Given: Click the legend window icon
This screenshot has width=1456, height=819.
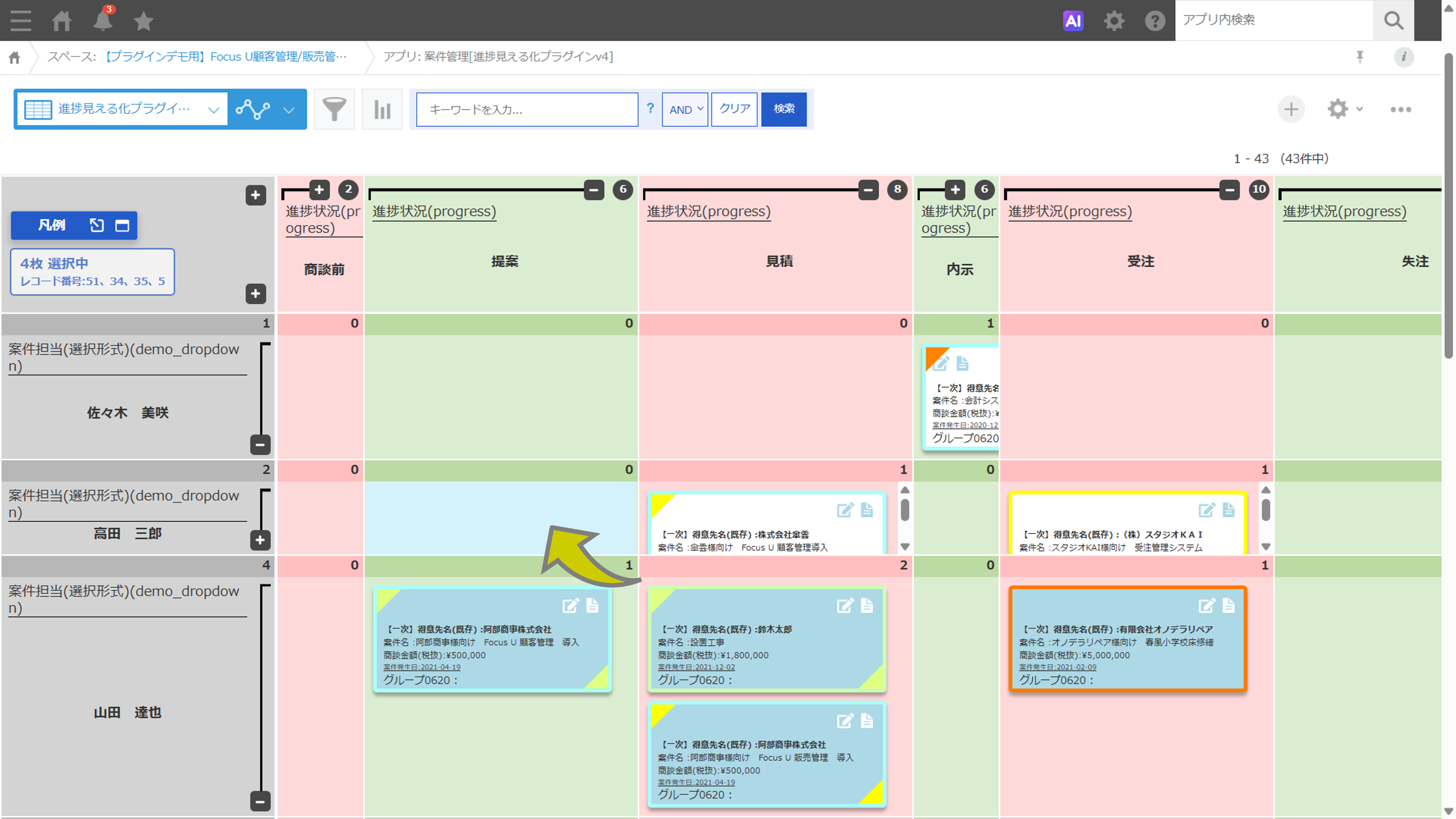Looking at the screenshot, I should coord(122,225).
